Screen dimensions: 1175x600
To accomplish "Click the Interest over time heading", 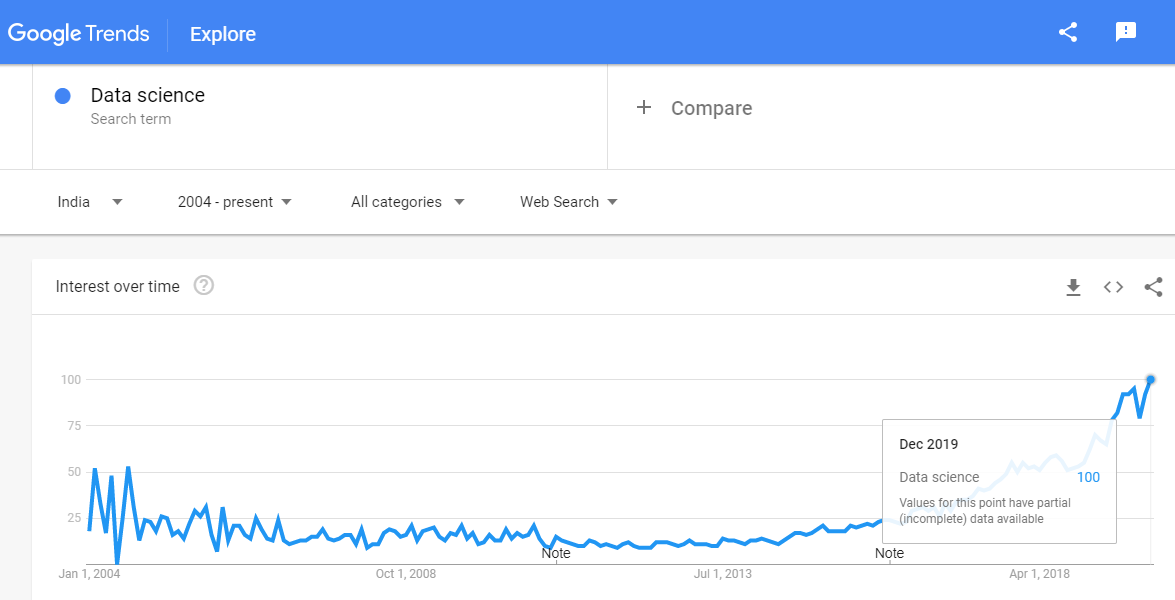I will point(118,286).
